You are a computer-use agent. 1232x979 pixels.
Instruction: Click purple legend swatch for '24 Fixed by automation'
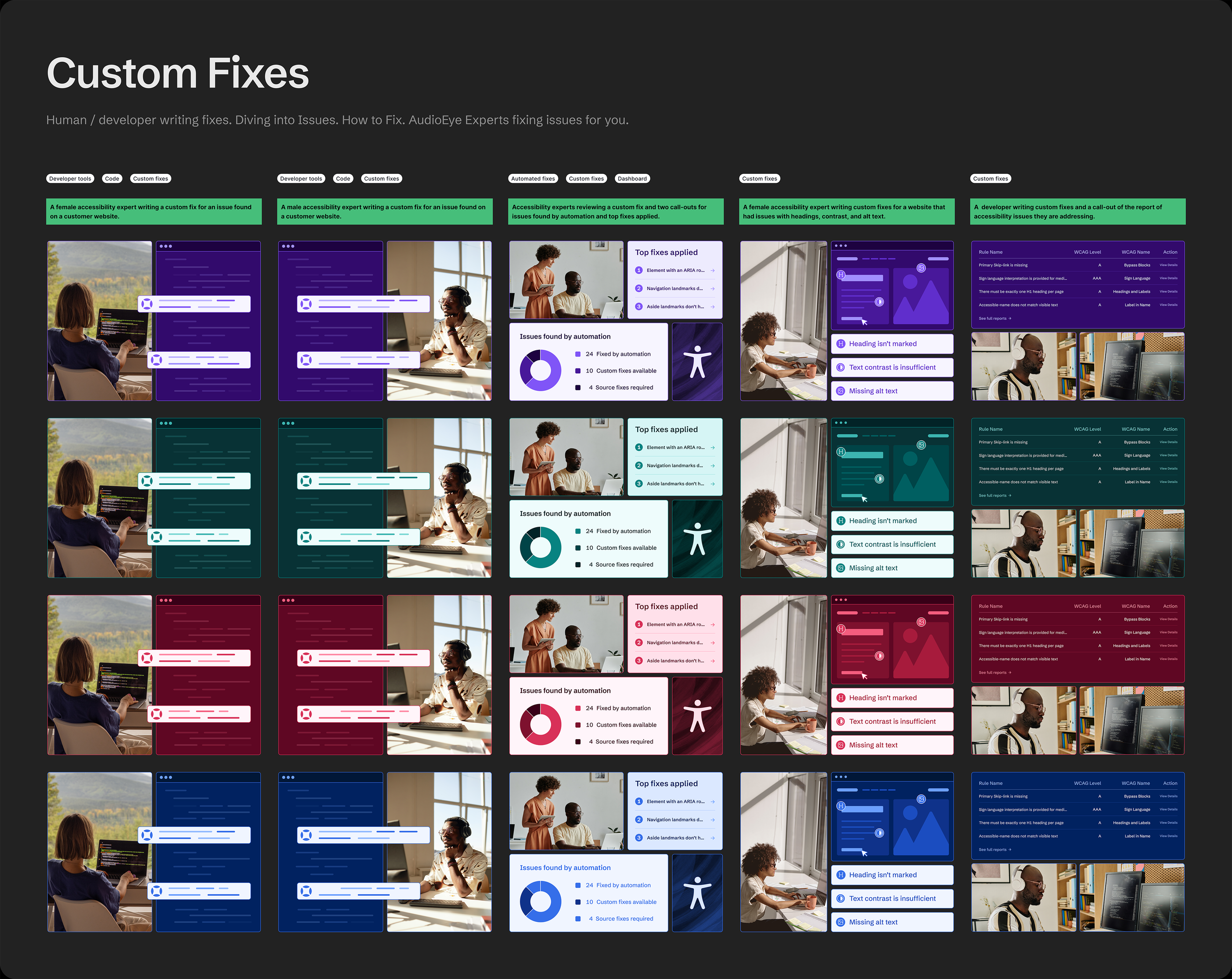pos(578,354)
